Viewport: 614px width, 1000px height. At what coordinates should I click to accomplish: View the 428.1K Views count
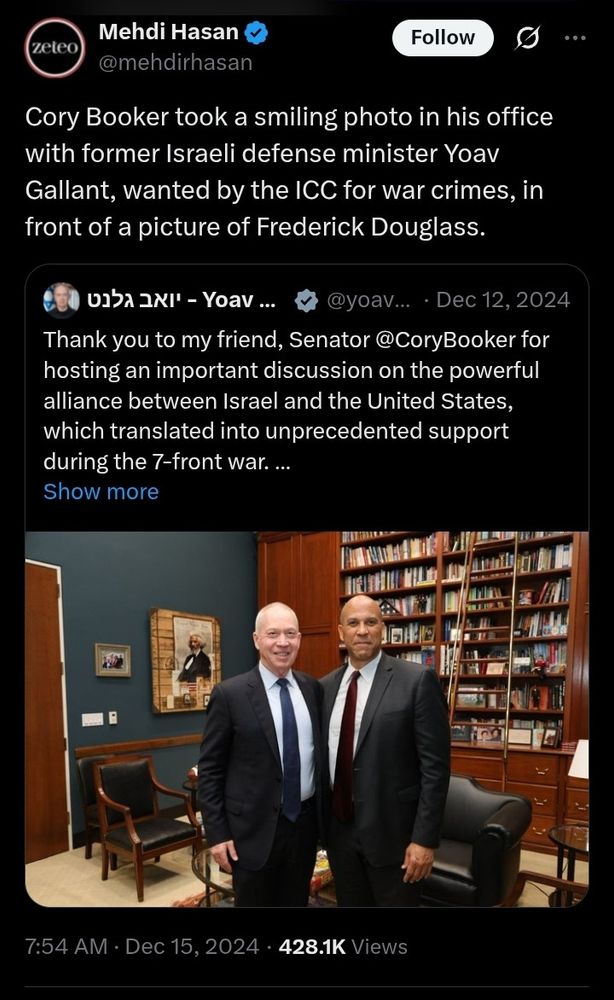[x=343, y=946]
